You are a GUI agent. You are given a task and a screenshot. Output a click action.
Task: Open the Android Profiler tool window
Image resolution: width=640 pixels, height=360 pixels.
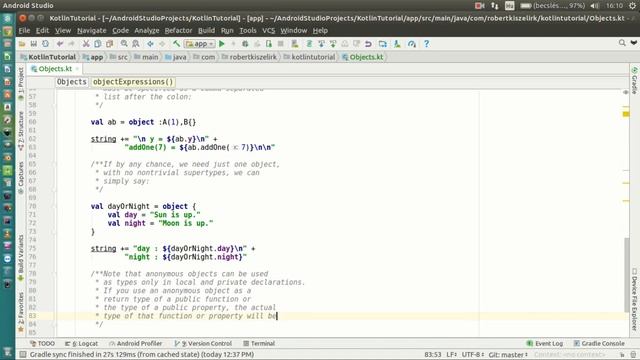click(x=136, y=344)
